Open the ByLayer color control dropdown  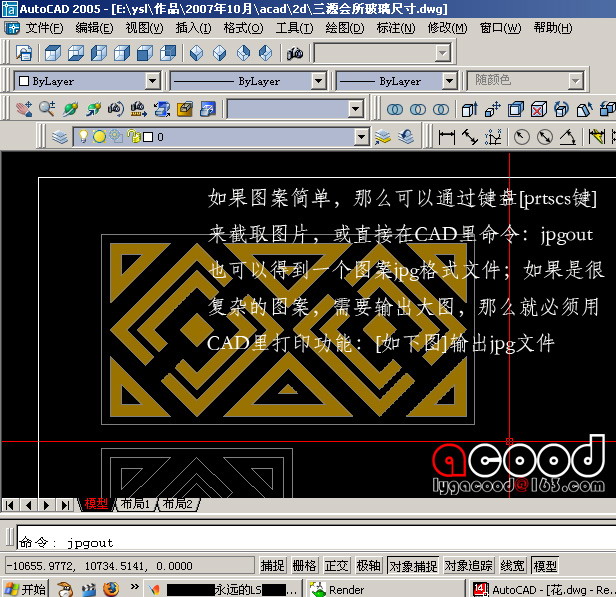152,81
